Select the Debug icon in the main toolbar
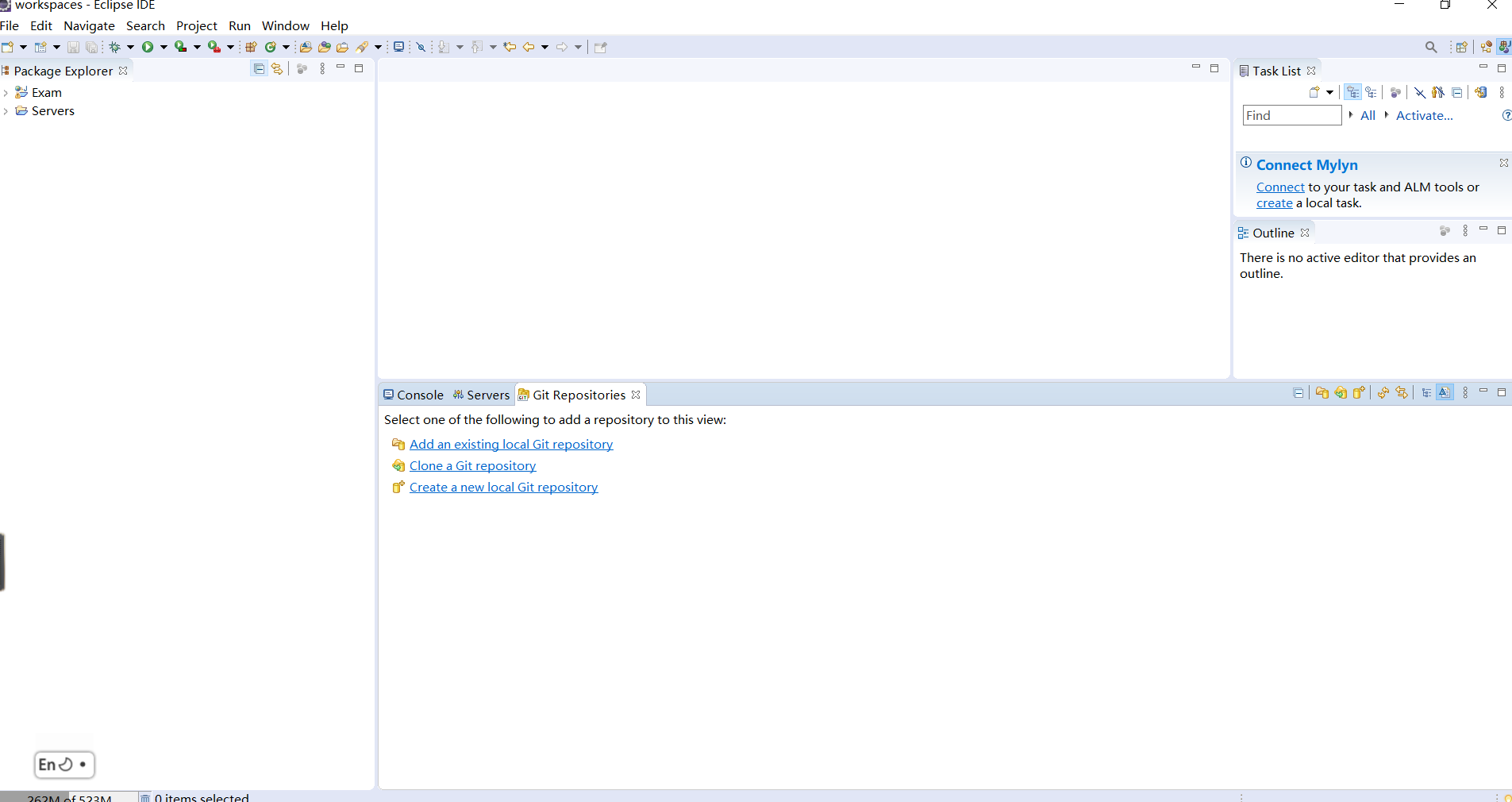The image size is (1512, 802). pyautogui.click(x=116, y=47)
